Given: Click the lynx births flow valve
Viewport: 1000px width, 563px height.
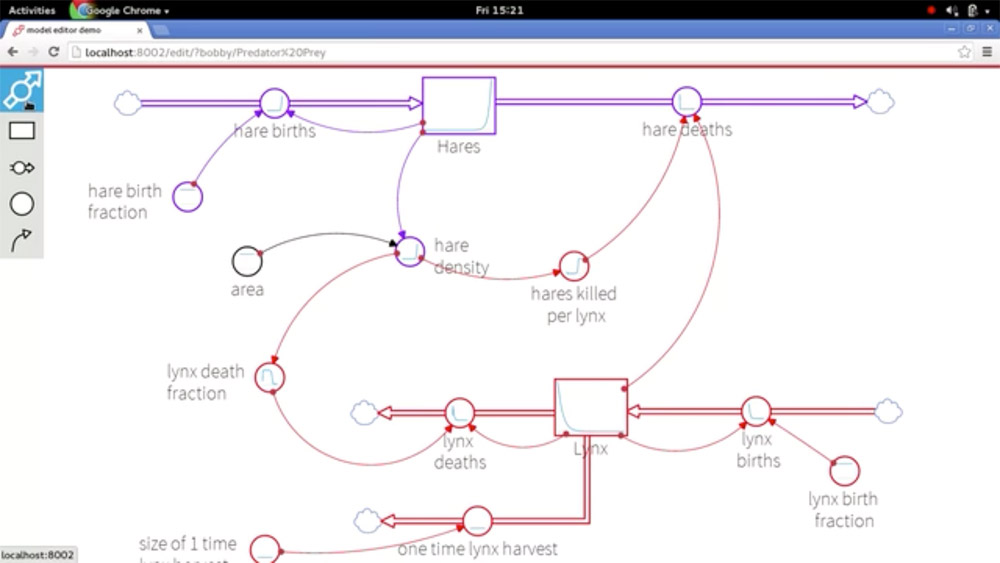Looking at the screenshot, I should 756,411.
